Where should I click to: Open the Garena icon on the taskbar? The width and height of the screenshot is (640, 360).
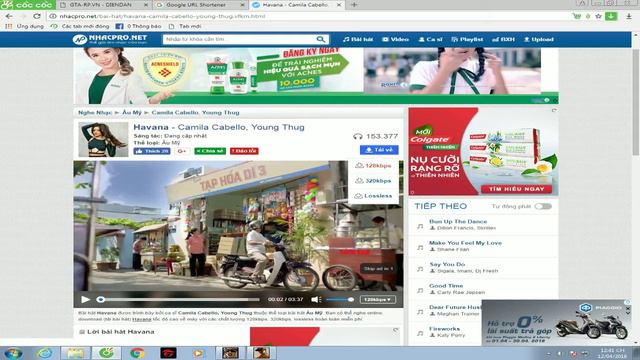click(168, 353)
